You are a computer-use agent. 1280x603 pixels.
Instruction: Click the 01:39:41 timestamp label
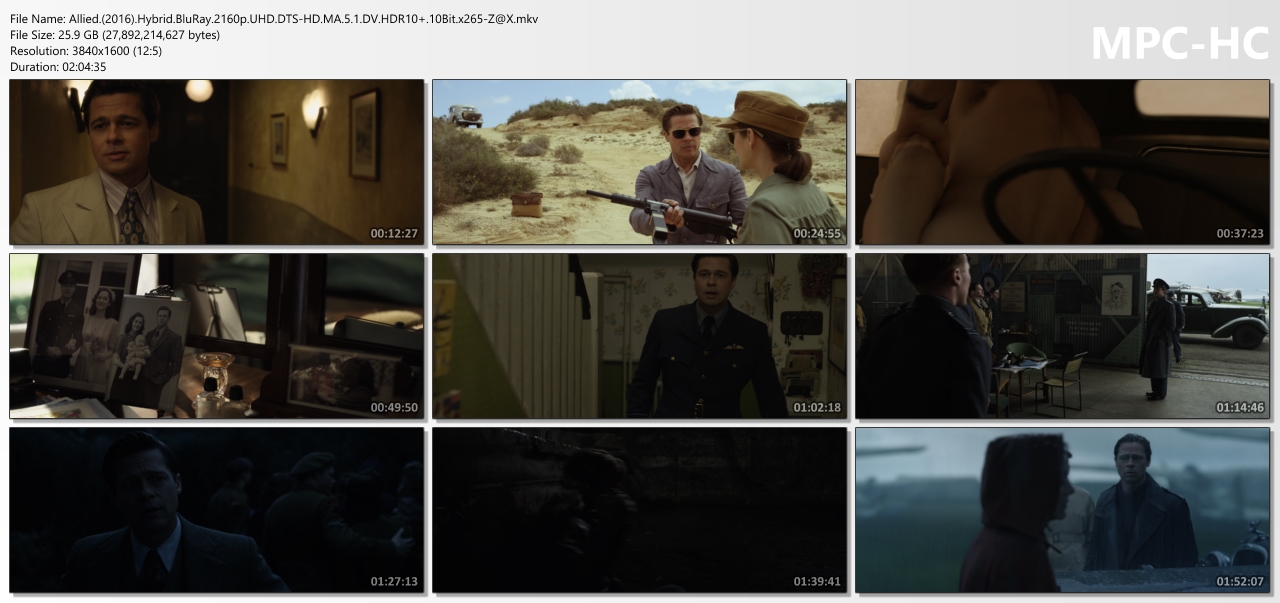(x=817, y=581)
